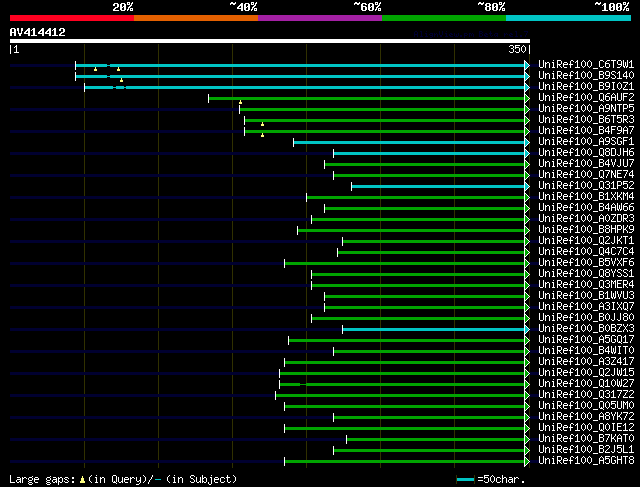Click UniRef100_A3IXQ7 hit name

point(586,307)
